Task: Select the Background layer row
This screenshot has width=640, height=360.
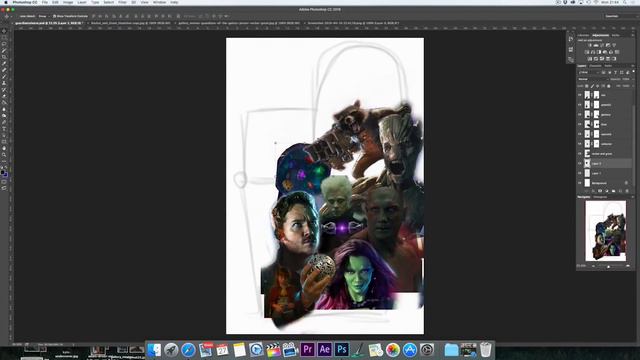Action: click(604, 183)
